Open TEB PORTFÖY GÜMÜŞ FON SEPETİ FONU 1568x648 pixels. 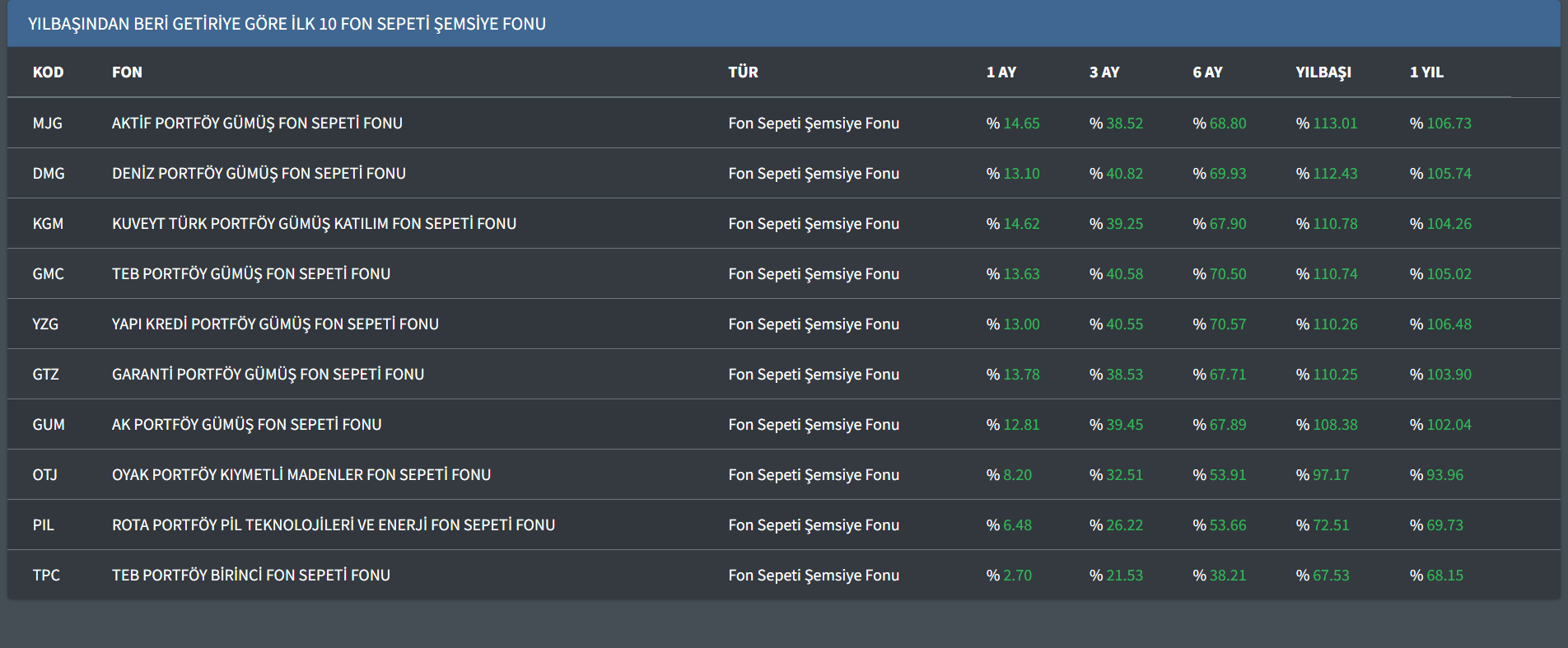(x=251, y=274)
